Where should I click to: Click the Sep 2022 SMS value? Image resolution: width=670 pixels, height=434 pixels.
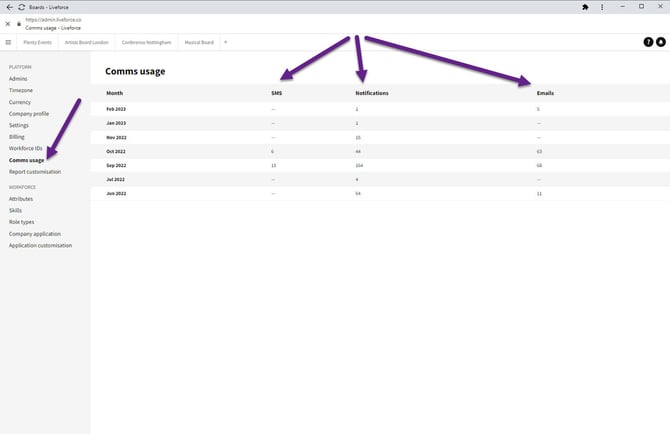coord(273,165)
